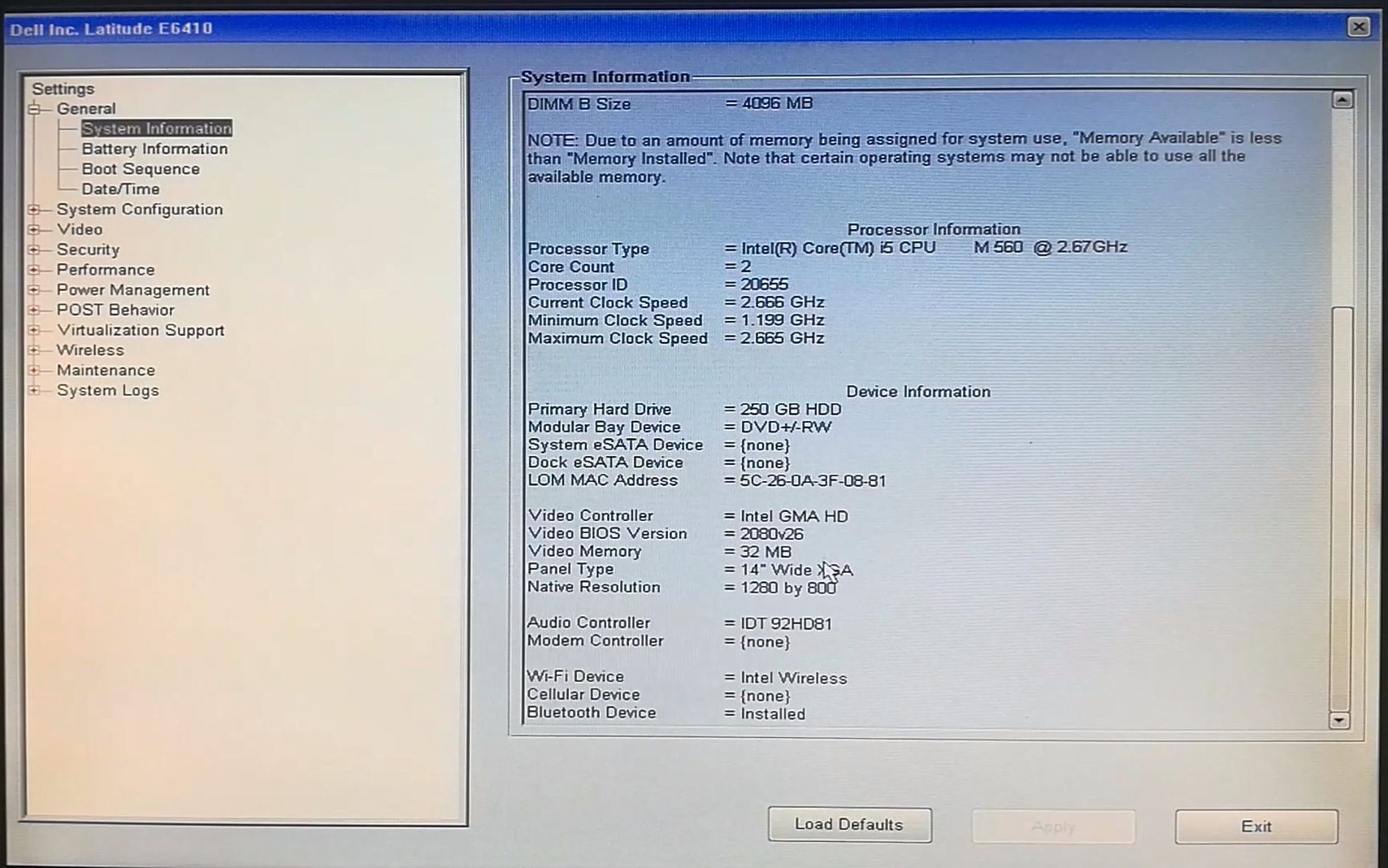
Task: Click the Modem Controller value
Action: 765,642
